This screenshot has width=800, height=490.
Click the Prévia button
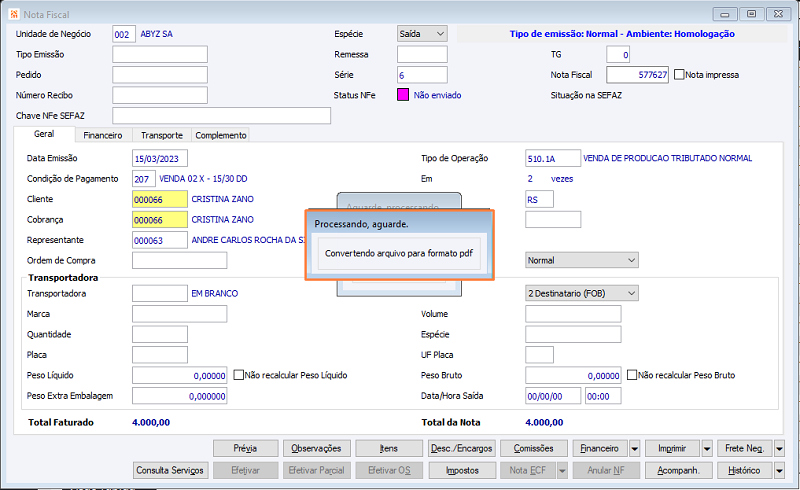245,449
